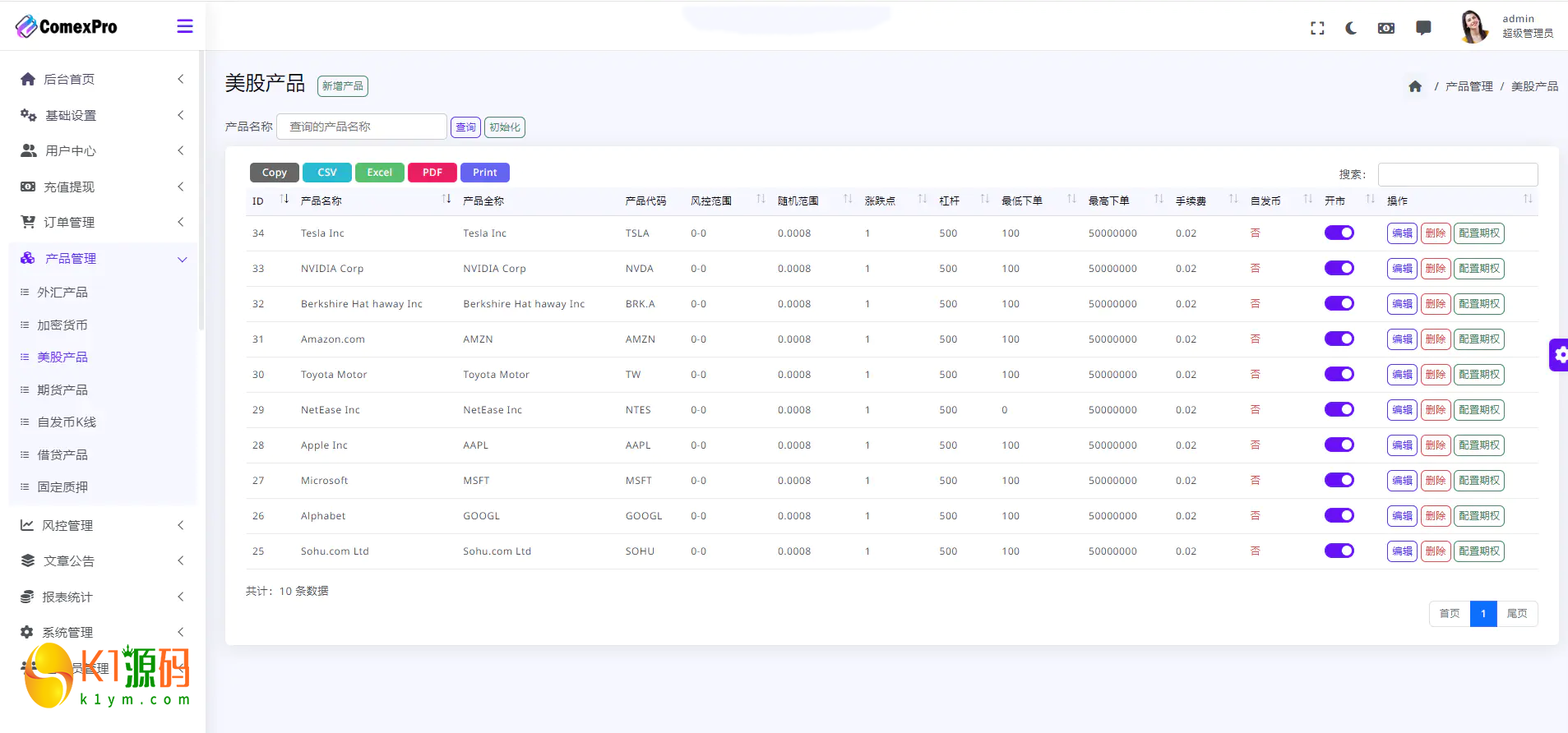Expand 报表统计 chevron in sidebar
Screen dimensions: 1568x733
(181, 597)
